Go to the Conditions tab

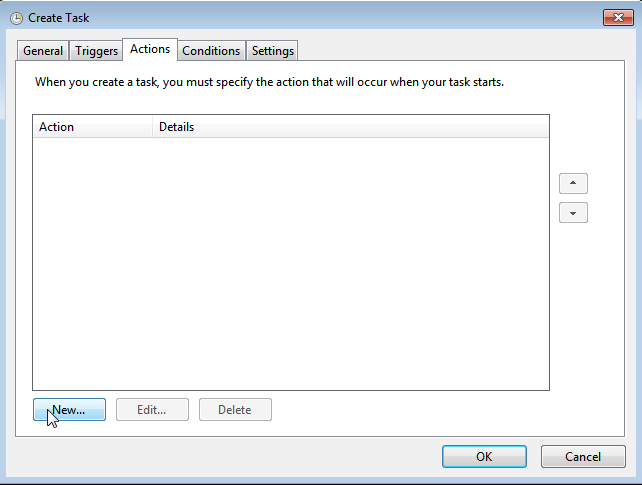click(x=211, y=51)
